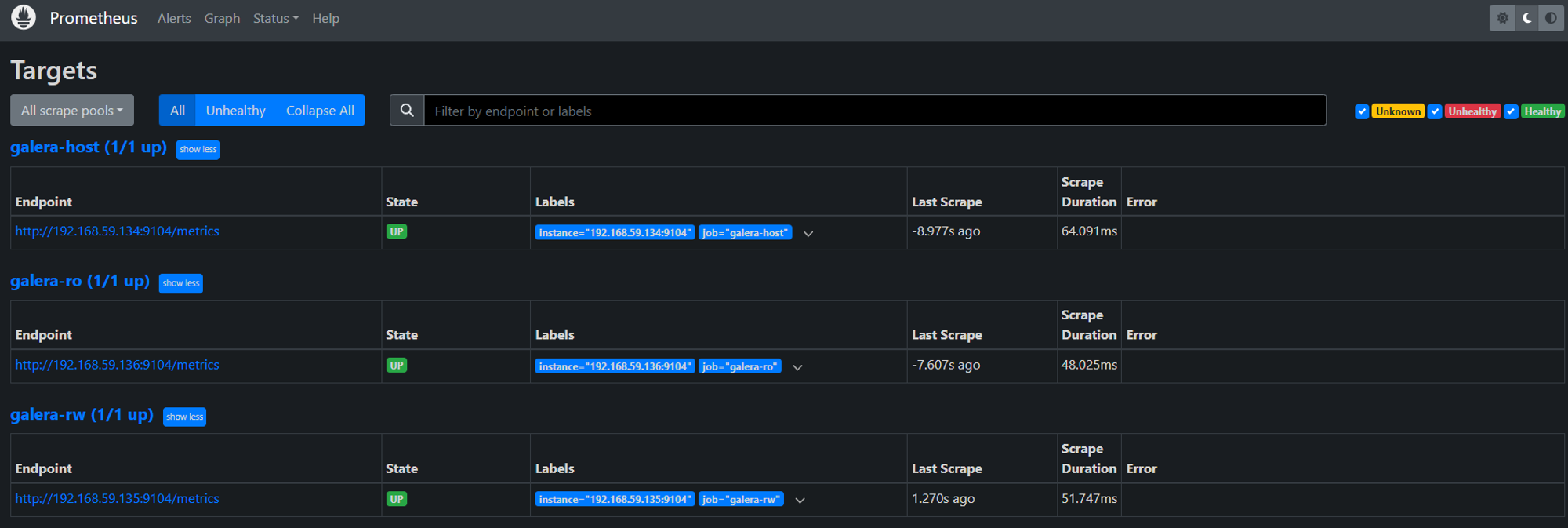The image size is (1568, 528).
Task: Show only Unhealthy targets
Action: 235,111
